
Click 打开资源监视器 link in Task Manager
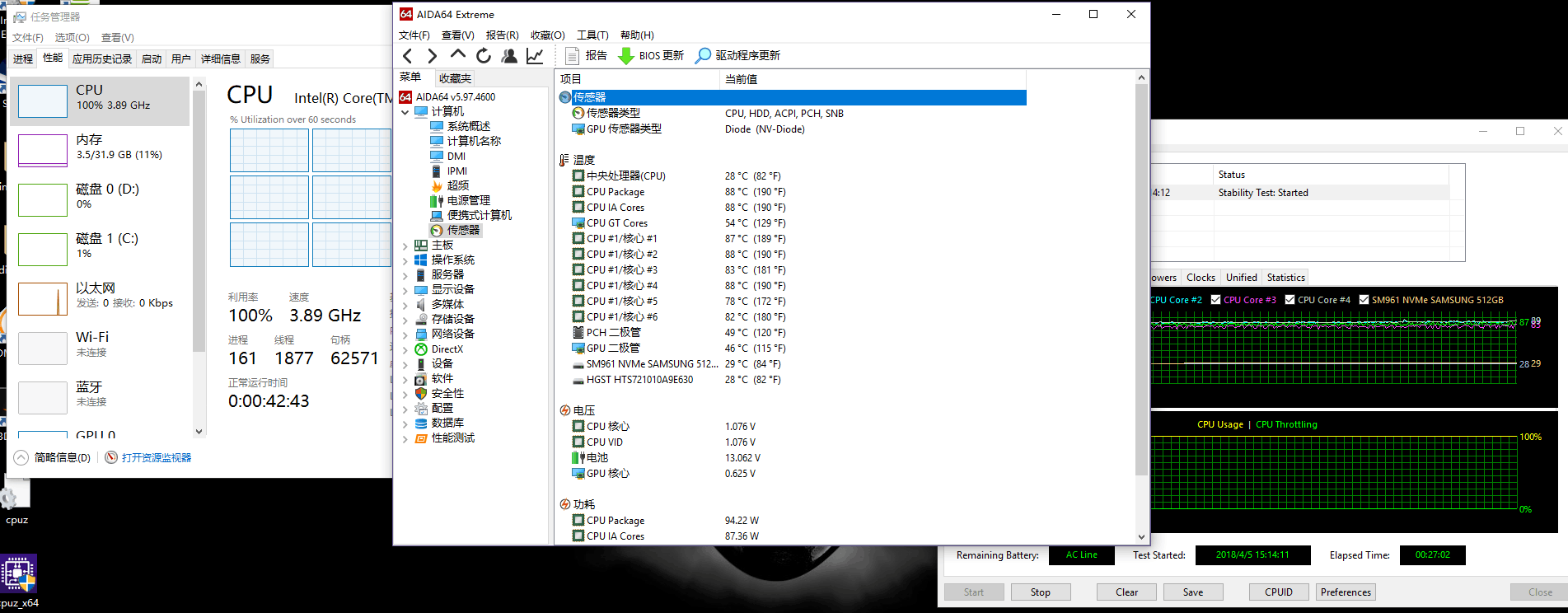(148, 457)
